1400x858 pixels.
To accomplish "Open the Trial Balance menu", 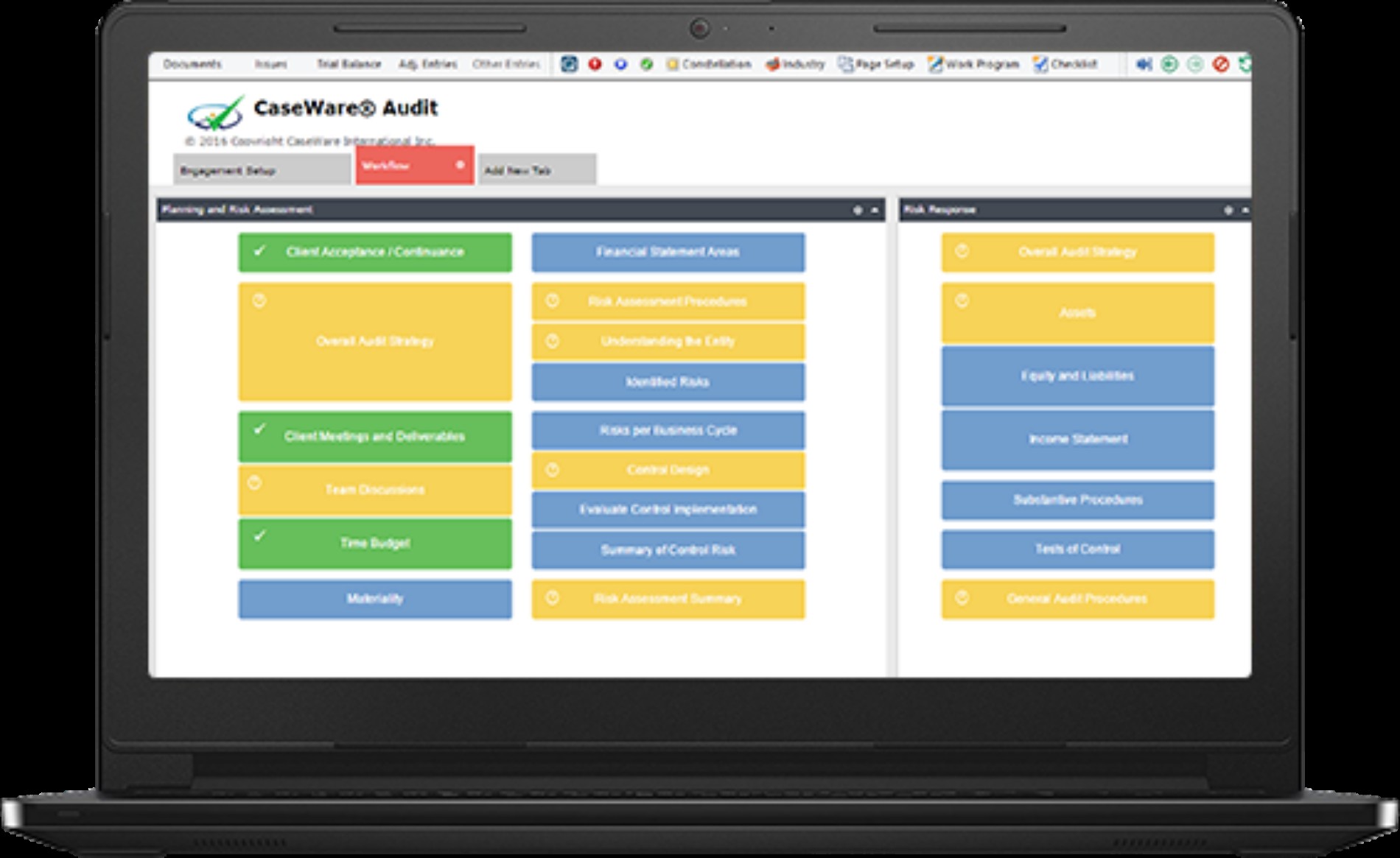I will click(349, 64).
